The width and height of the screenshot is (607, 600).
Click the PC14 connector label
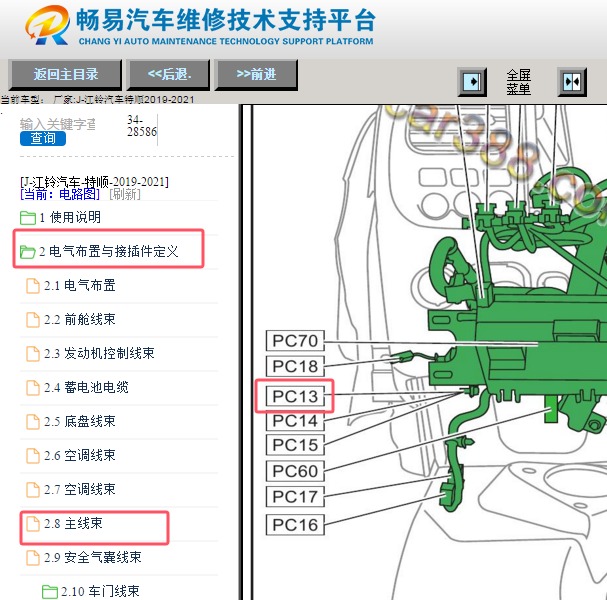(x=295, y=421)
